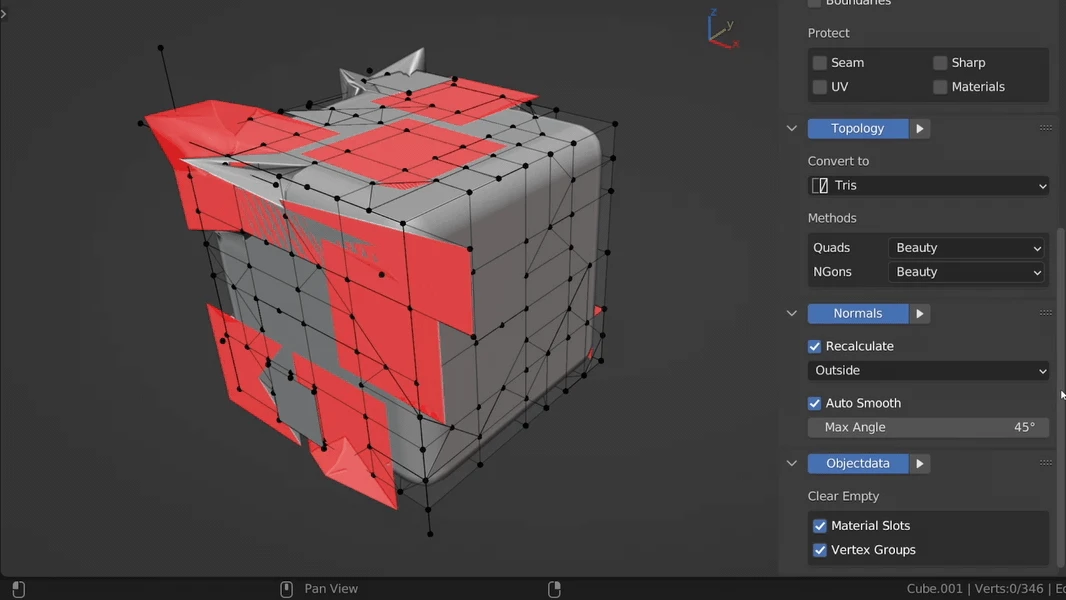Disable the Auto Smooth checkbox
This screenshot has height=600, width=1066.
[815, 403]
